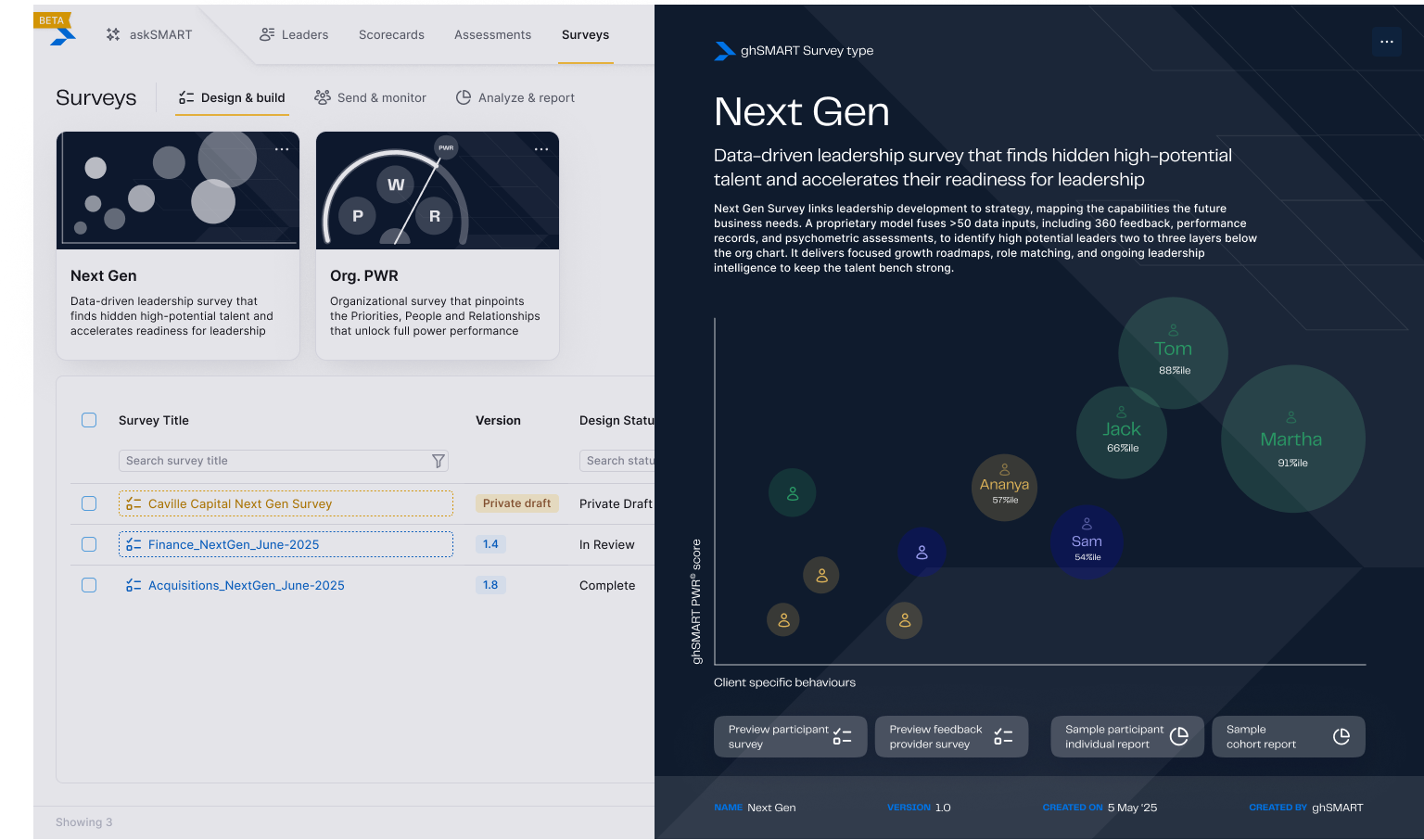Focus the Search status filter field
This screenshot has width=1424, height=840.
coord(617,461)
